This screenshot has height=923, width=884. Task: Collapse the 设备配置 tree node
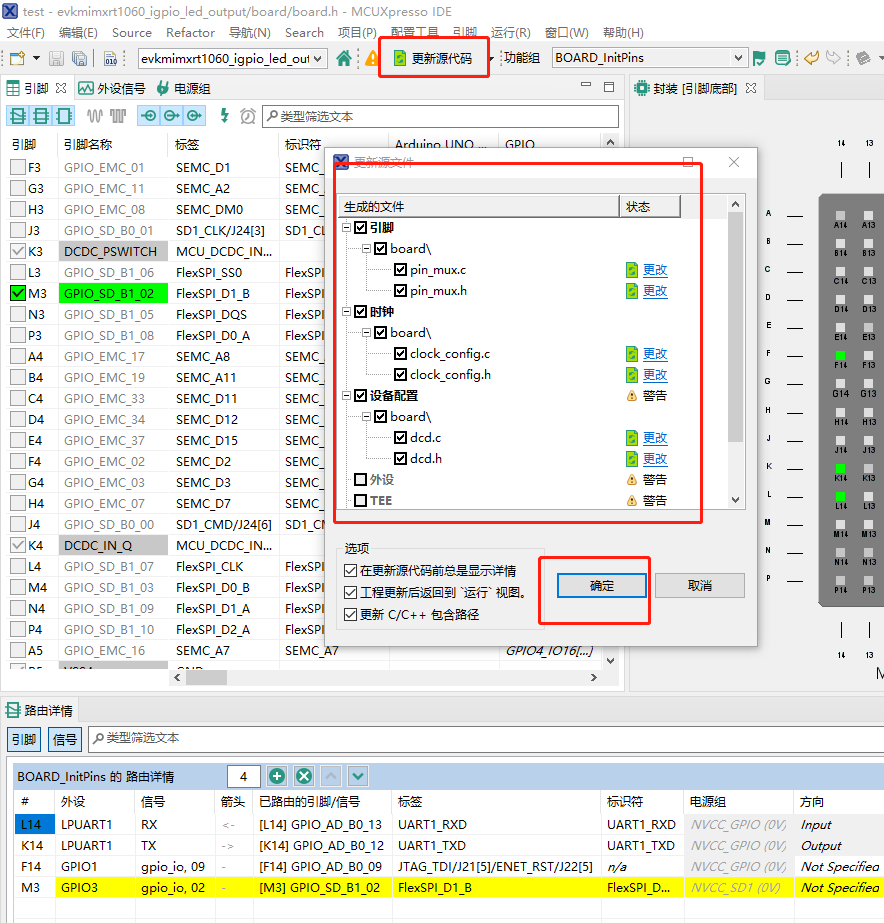tap(347, 396)
